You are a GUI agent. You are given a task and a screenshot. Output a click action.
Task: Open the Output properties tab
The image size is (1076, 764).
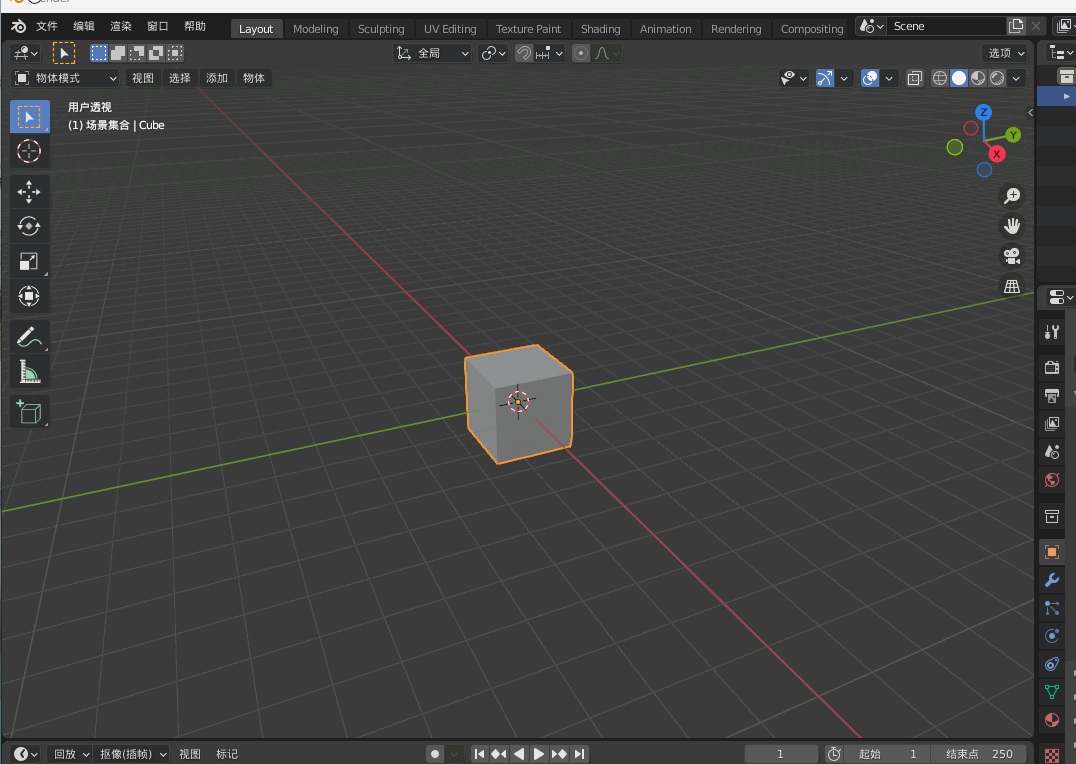[1051, 395]
